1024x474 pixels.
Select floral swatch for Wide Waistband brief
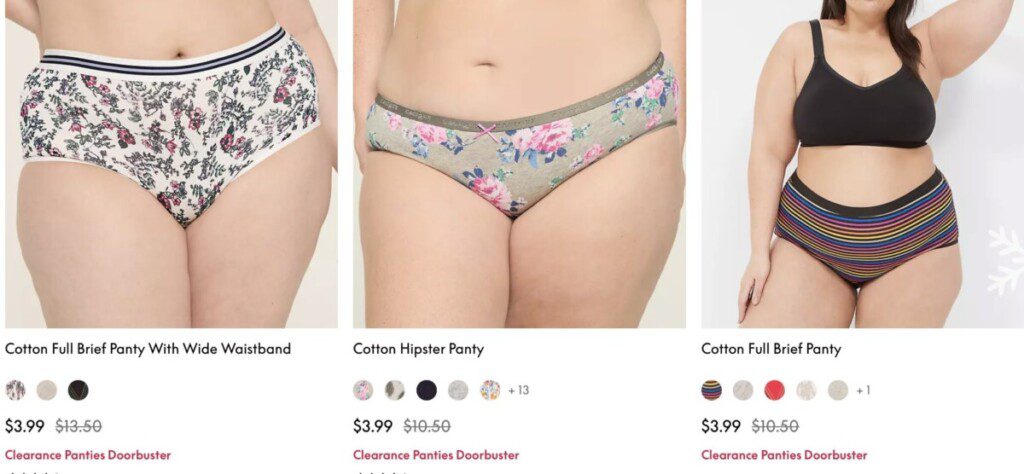click(x=16, y=390)
